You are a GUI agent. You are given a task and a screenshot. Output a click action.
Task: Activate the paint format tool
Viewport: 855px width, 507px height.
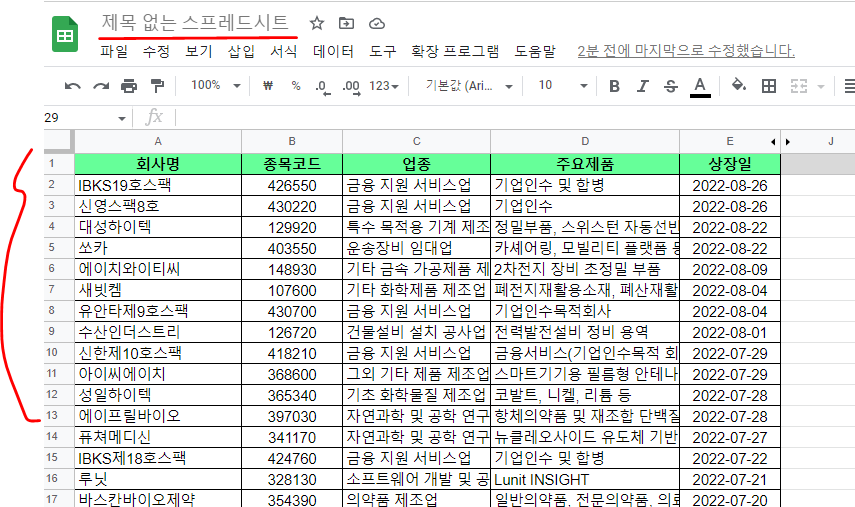click(x=157, y=86)
